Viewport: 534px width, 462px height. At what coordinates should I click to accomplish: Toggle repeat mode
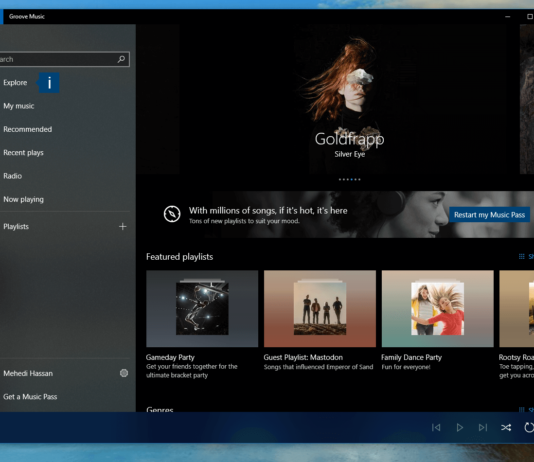tap(529, 427)
